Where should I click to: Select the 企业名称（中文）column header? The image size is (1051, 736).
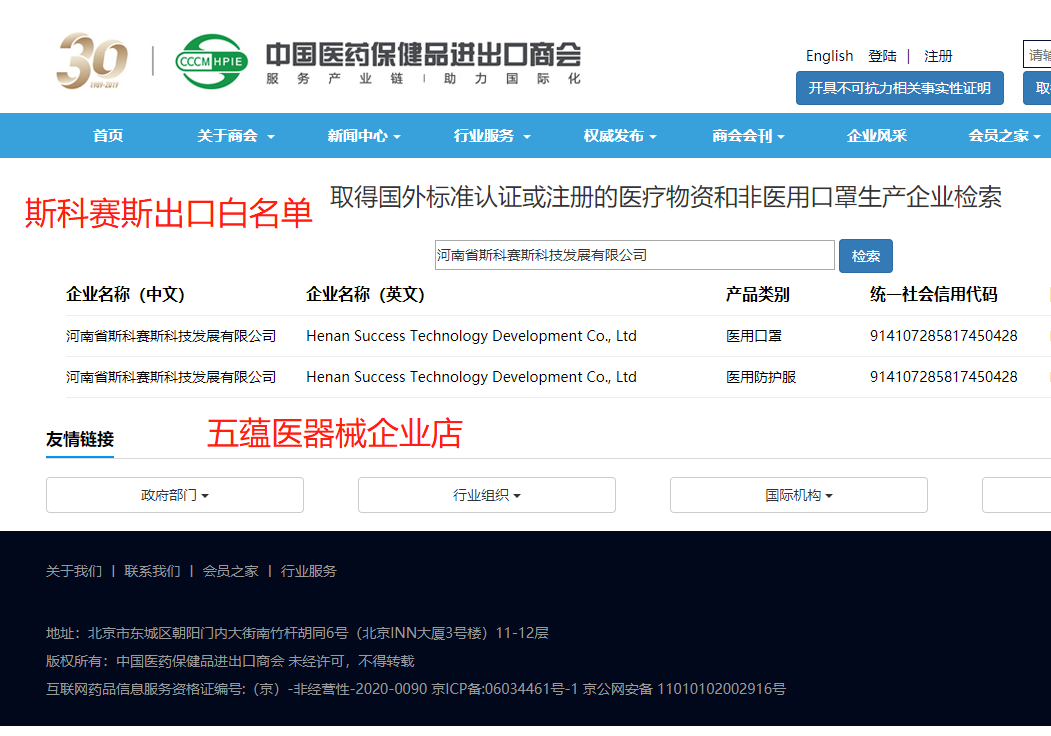tap(125, 294)
